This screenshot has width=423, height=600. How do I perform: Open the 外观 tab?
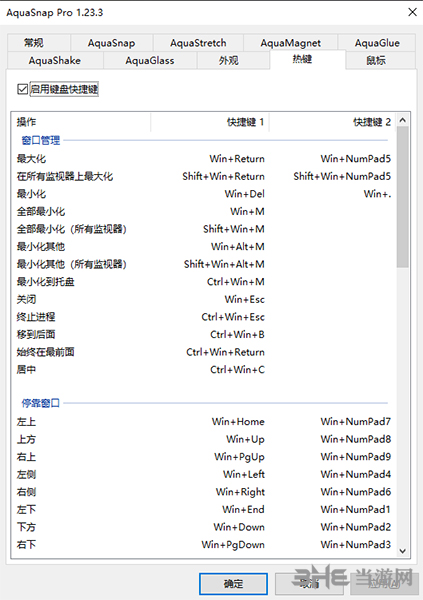tap(229, 60)
